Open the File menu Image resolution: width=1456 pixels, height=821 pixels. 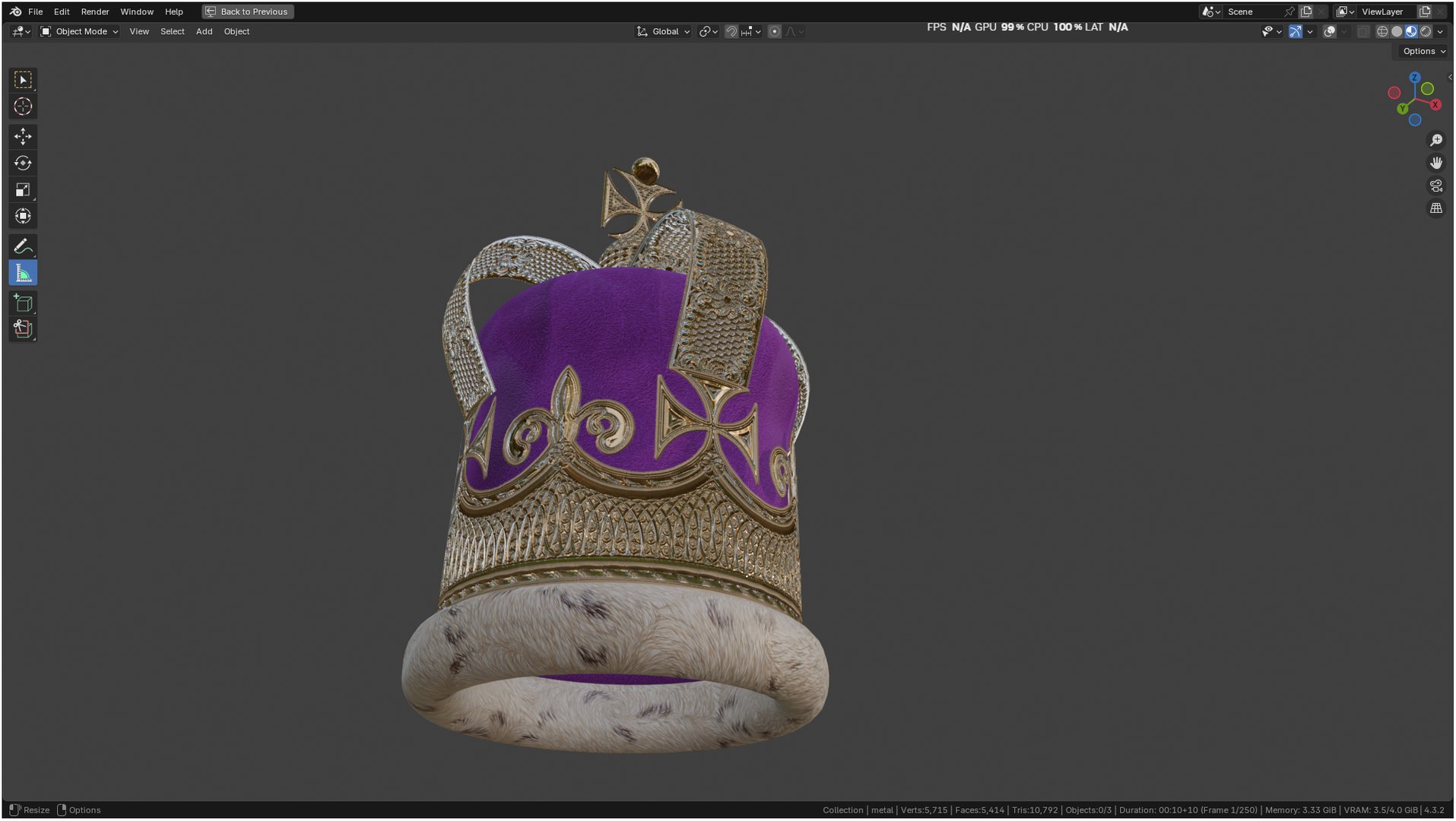point(36,11)
